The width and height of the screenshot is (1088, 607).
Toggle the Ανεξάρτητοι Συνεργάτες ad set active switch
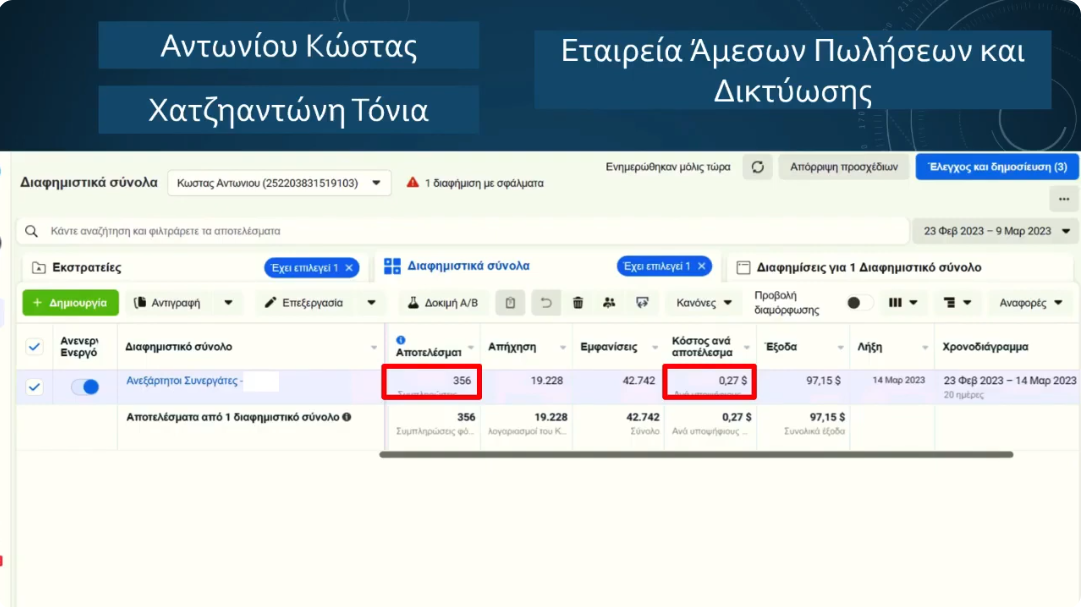(x=85, y=387)
